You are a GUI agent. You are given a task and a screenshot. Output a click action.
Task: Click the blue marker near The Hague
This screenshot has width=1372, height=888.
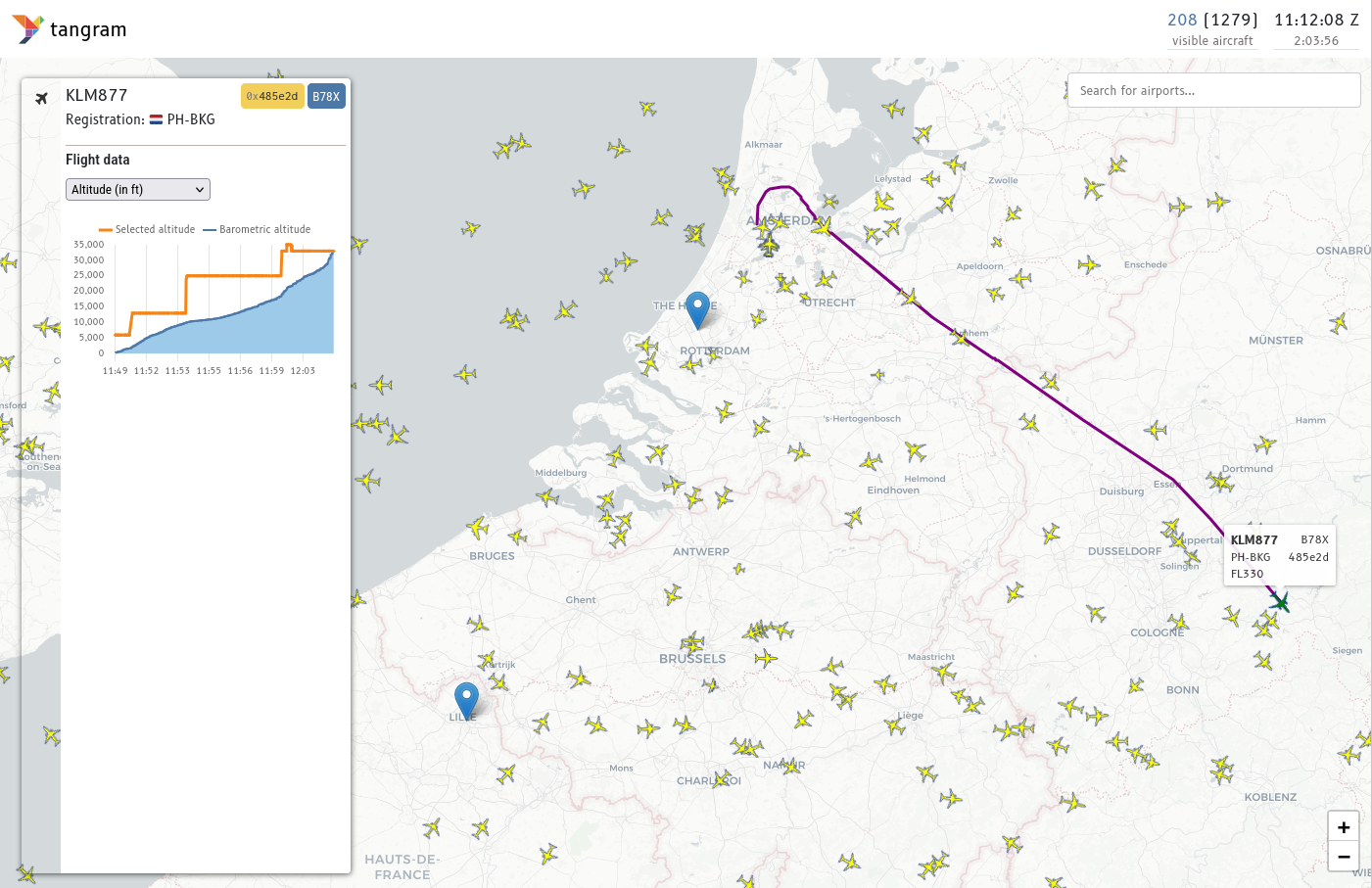pos(697,310)
